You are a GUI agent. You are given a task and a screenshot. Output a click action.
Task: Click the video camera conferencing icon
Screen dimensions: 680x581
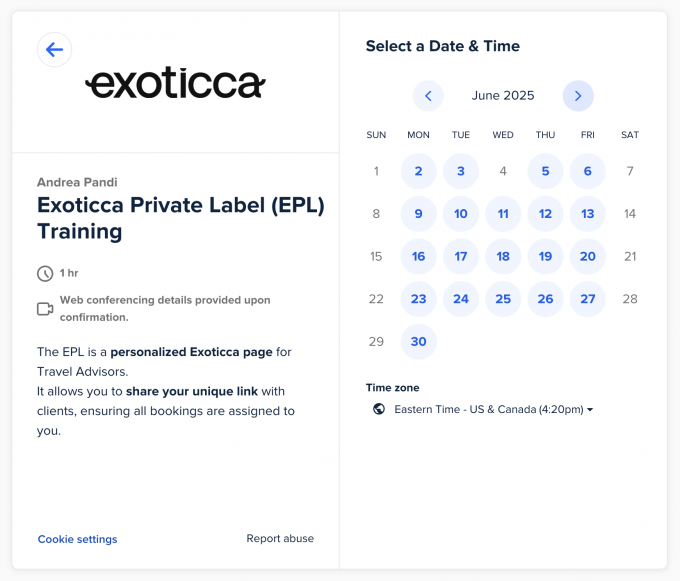(45, 308)
